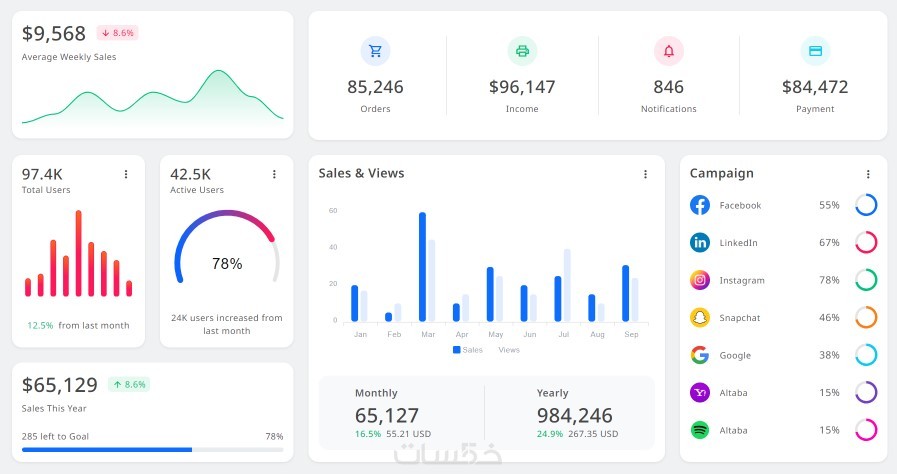Image resolution: width=897 pixels, height=474 pixels.
Task: Click the Sales This Year progress bar
Action: tap(152, 450)
